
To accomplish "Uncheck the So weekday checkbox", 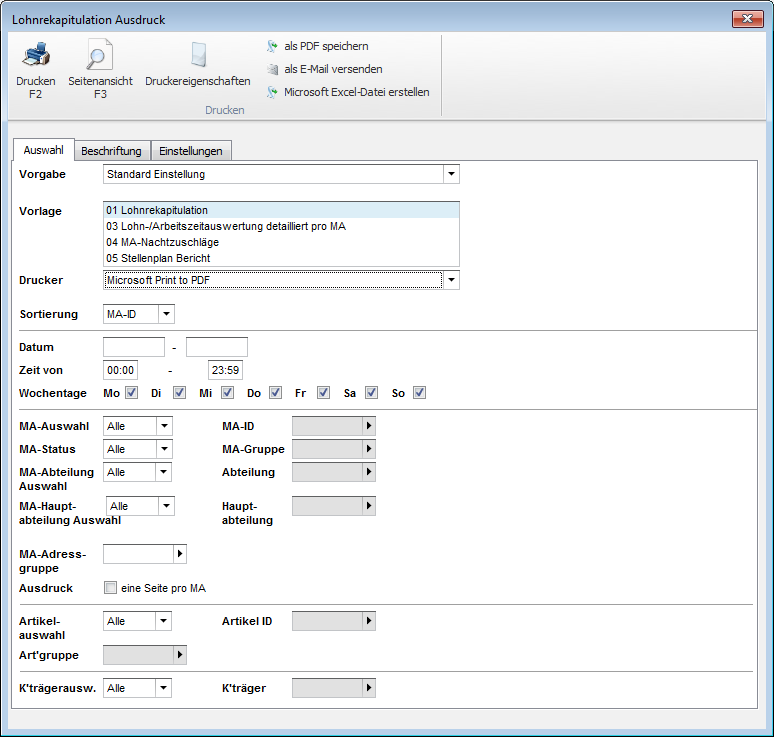I will 419,393.
